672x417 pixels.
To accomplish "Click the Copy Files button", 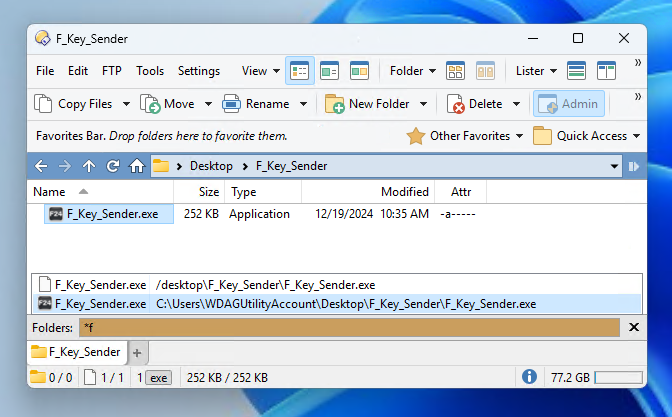I will (73, 104).
